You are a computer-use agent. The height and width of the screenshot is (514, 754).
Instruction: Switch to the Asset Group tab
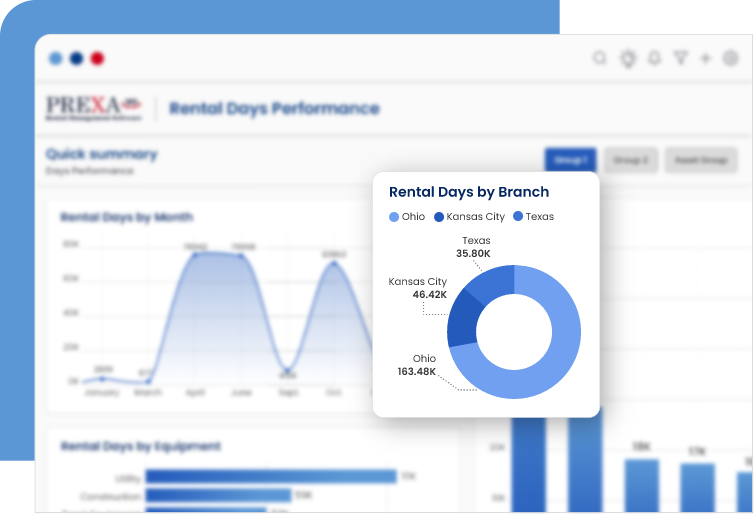701,160
